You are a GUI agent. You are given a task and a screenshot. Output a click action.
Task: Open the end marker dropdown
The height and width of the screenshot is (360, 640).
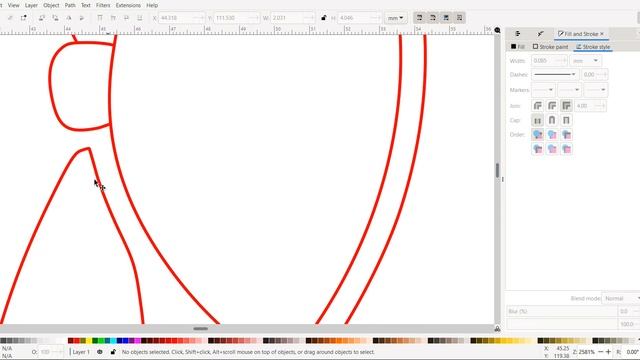click(595, 90)
